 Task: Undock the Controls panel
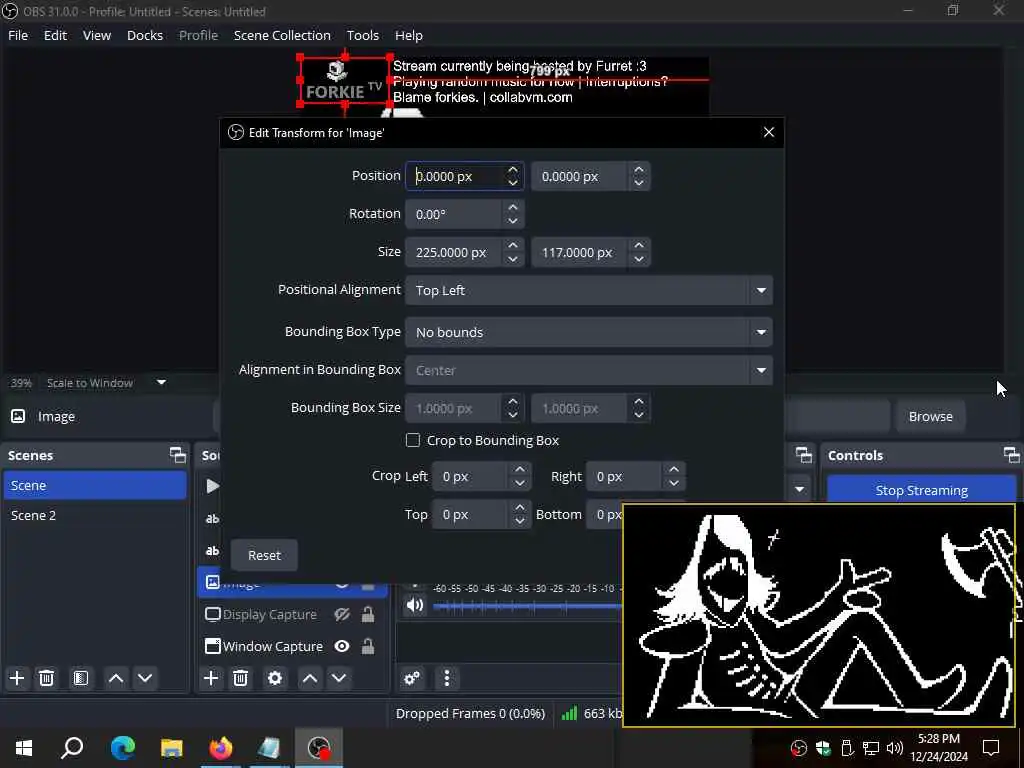[1012, 455]
